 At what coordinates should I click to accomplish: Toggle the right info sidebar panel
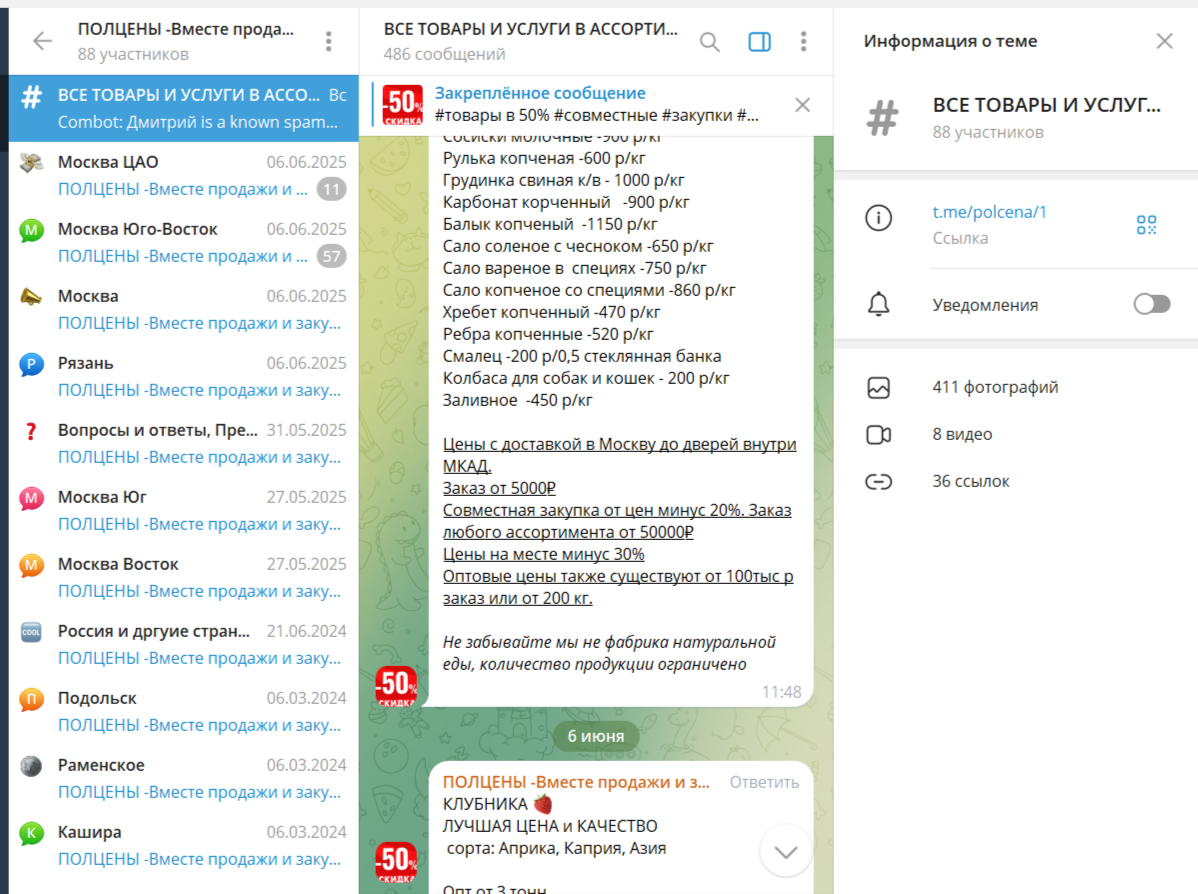click(759, 42)
